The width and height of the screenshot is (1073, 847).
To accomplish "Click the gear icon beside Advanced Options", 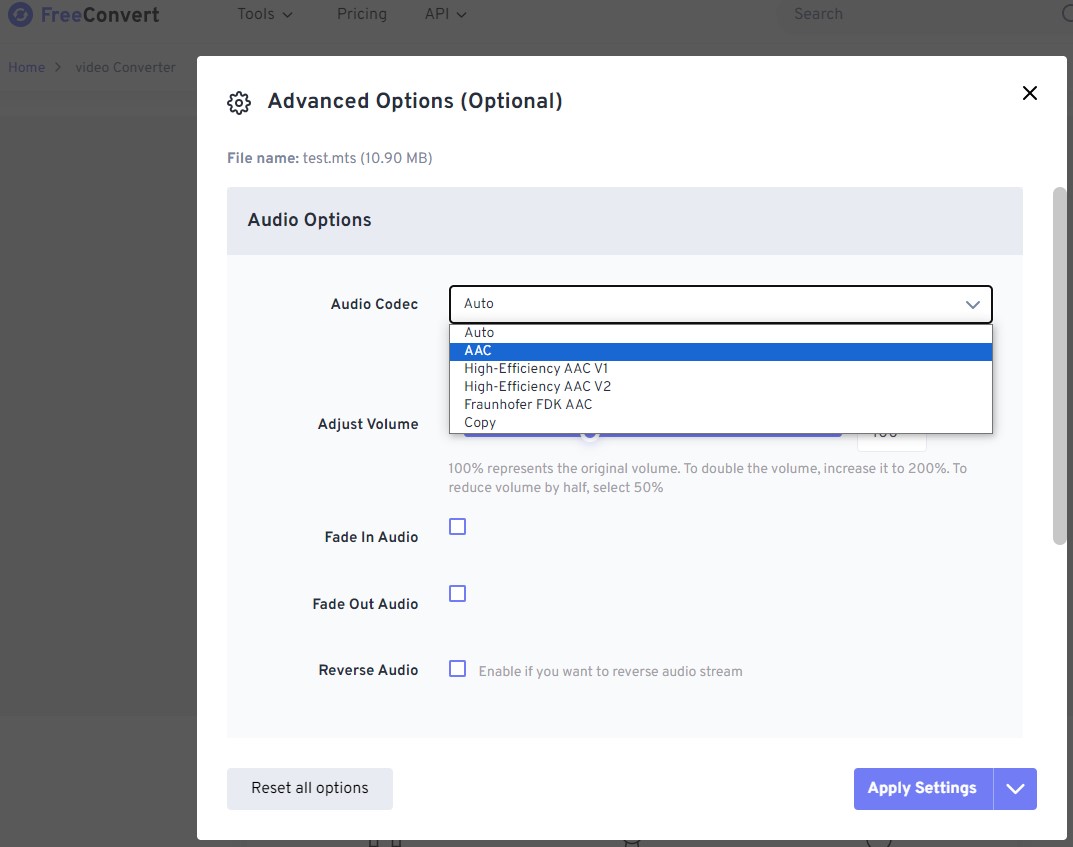I will [239, 103].
